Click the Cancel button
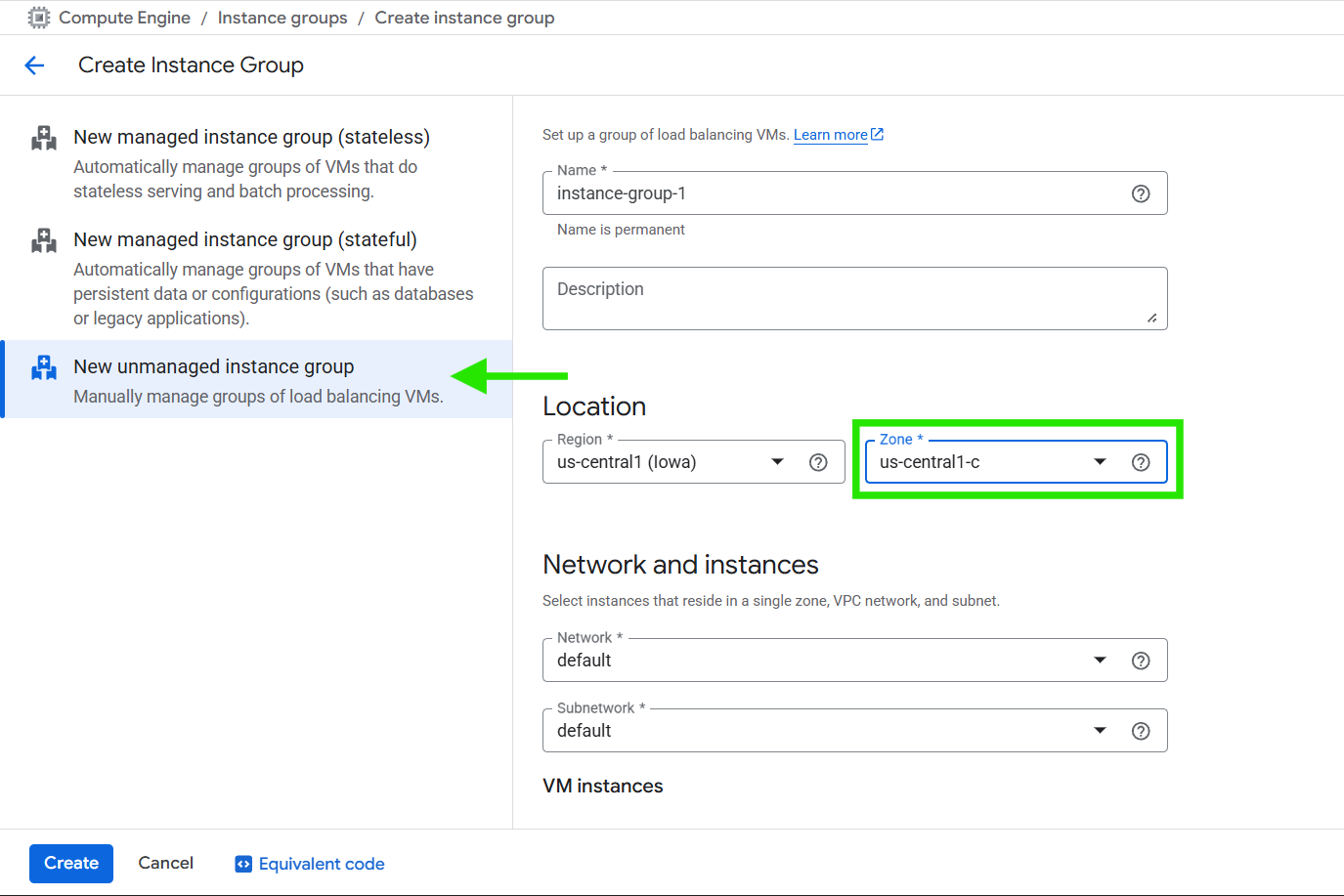 point(165,863)
